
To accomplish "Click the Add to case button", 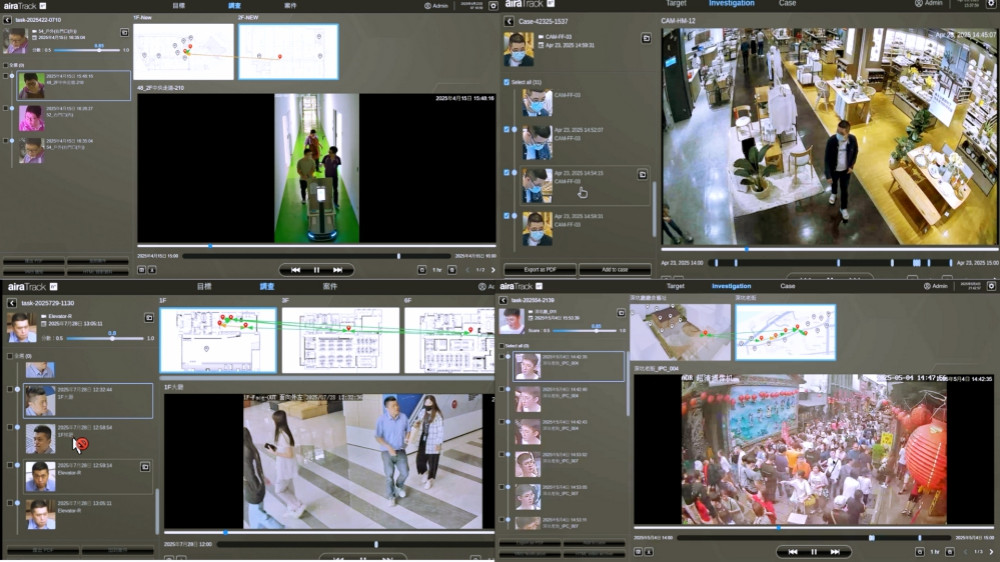I will pyautogui.click(x=615, y=270).
